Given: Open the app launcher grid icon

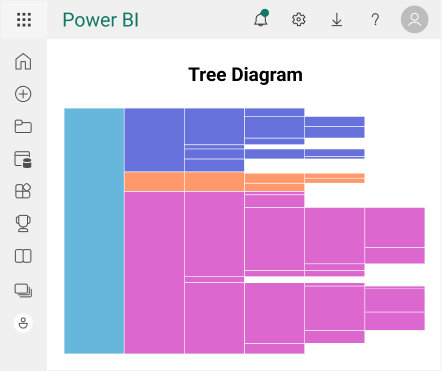Looking at the screenshot, I should (24, 20).
